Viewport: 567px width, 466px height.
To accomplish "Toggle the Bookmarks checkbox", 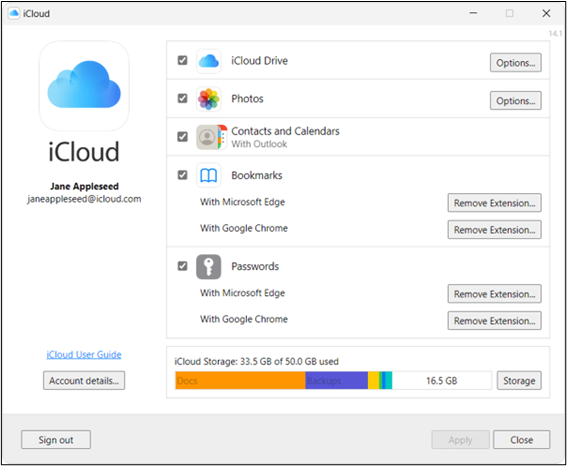I will tap(183, 175).
